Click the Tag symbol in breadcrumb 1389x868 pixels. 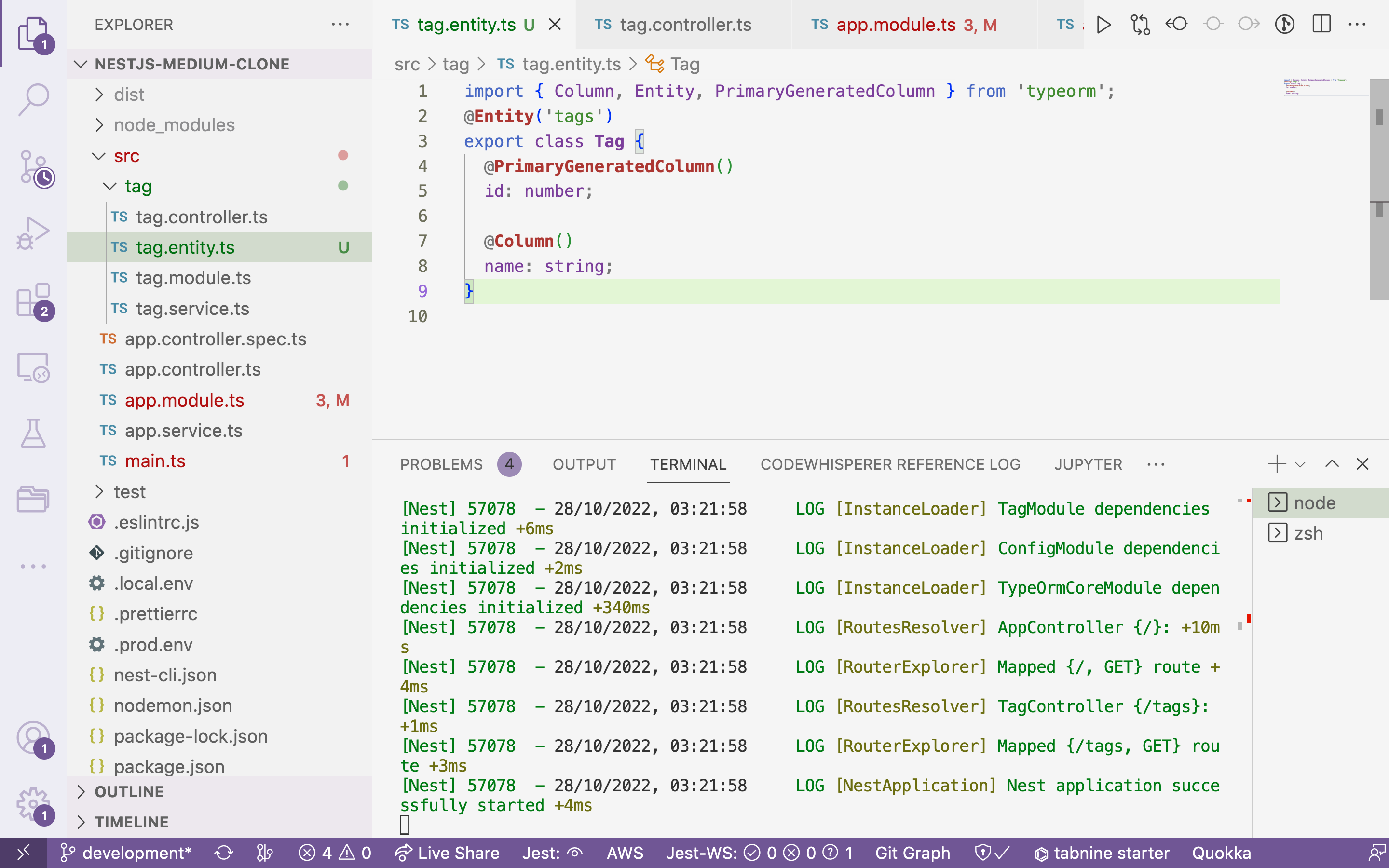tap(673, 64)
